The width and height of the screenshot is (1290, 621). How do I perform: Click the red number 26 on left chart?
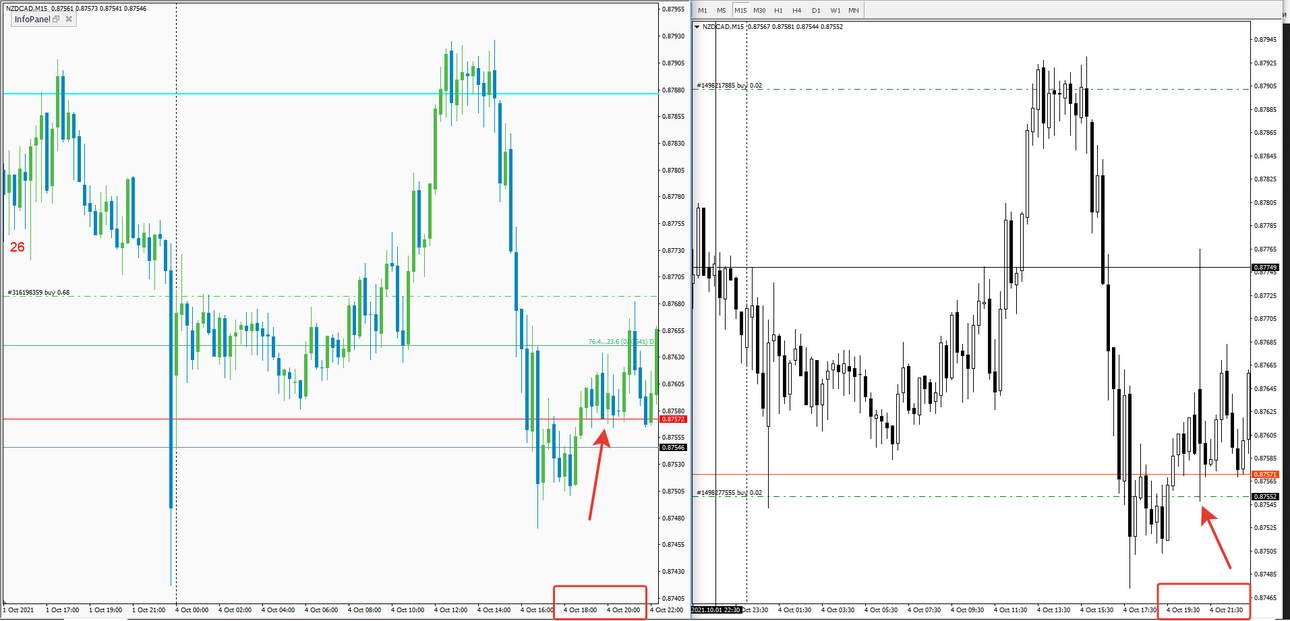(x=18, y=246)
